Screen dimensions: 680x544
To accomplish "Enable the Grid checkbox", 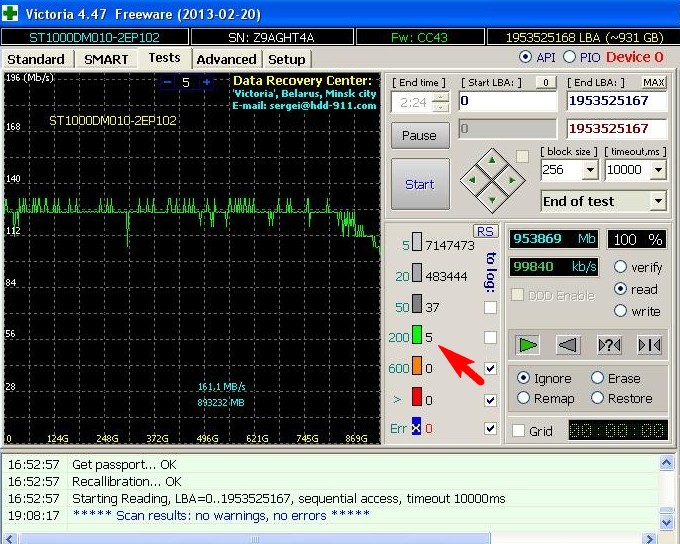I will tap(518, 431).
